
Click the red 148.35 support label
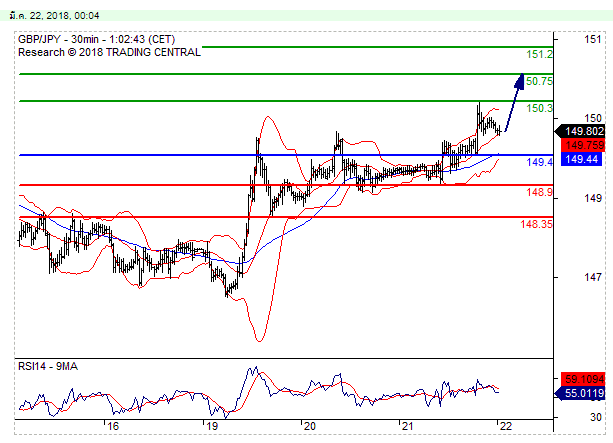536,224
